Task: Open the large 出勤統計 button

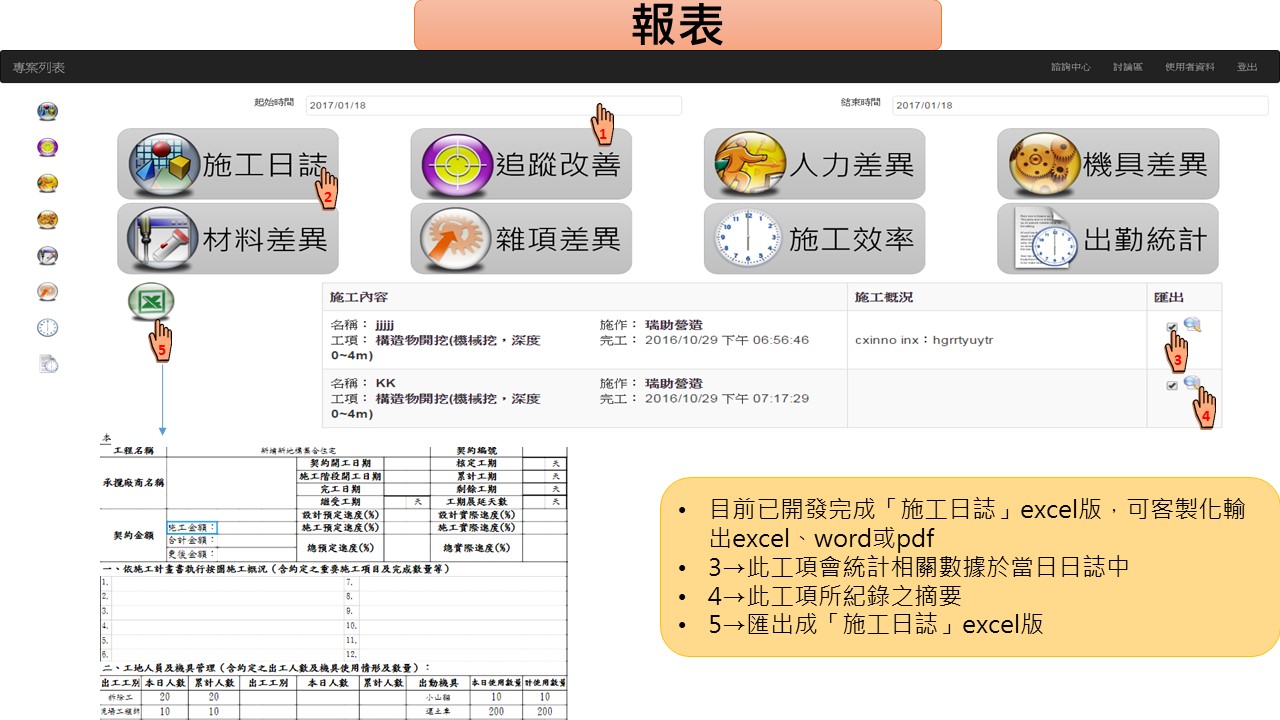Action: pos(1107,239)
